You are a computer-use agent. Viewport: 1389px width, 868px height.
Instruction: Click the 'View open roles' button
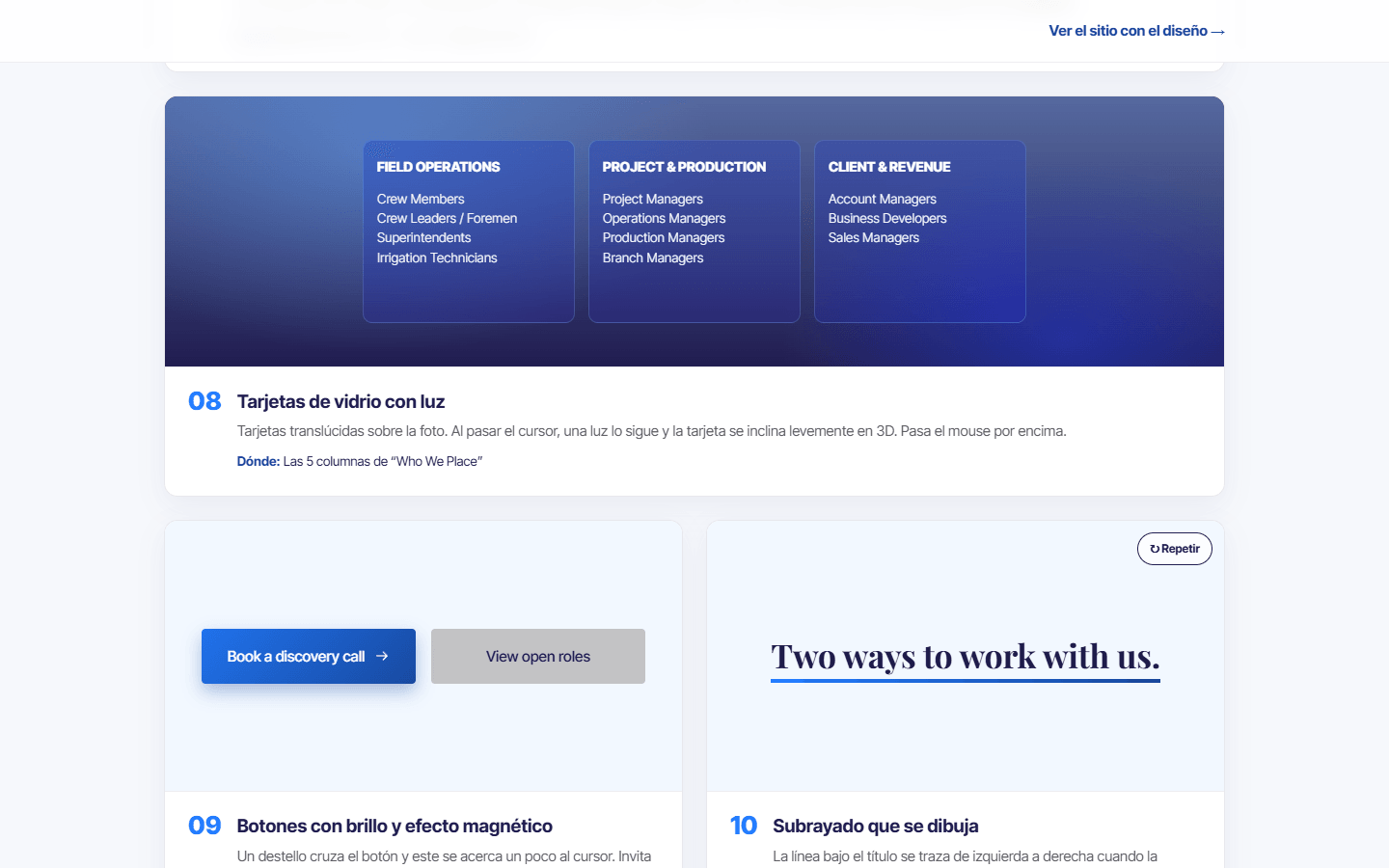538,657
